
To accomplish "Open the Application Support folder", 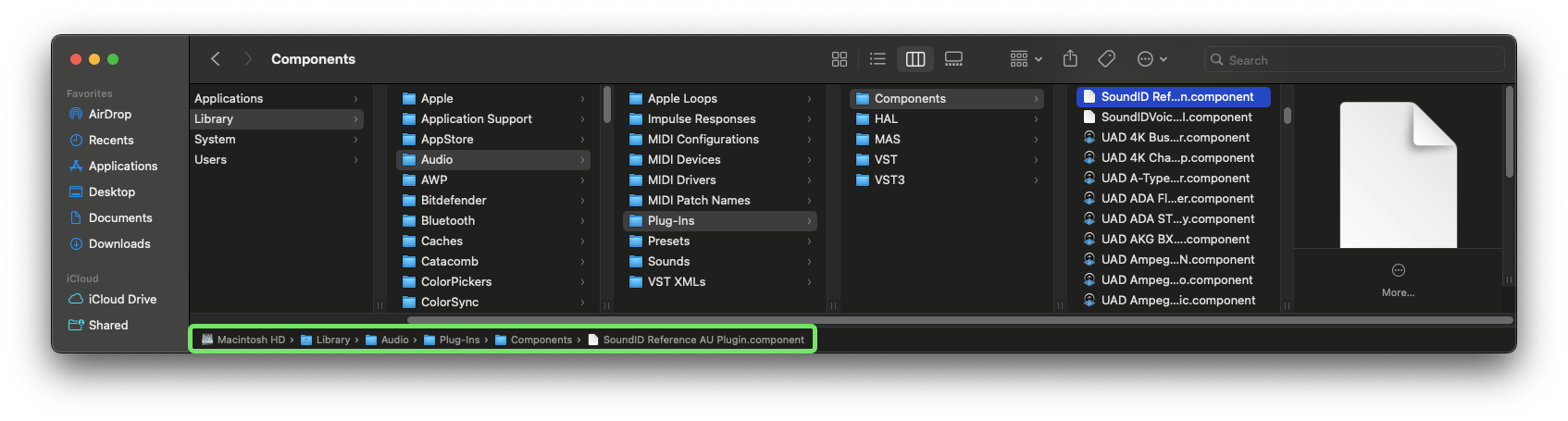I will pyautogui.click(x=493, y=118).
